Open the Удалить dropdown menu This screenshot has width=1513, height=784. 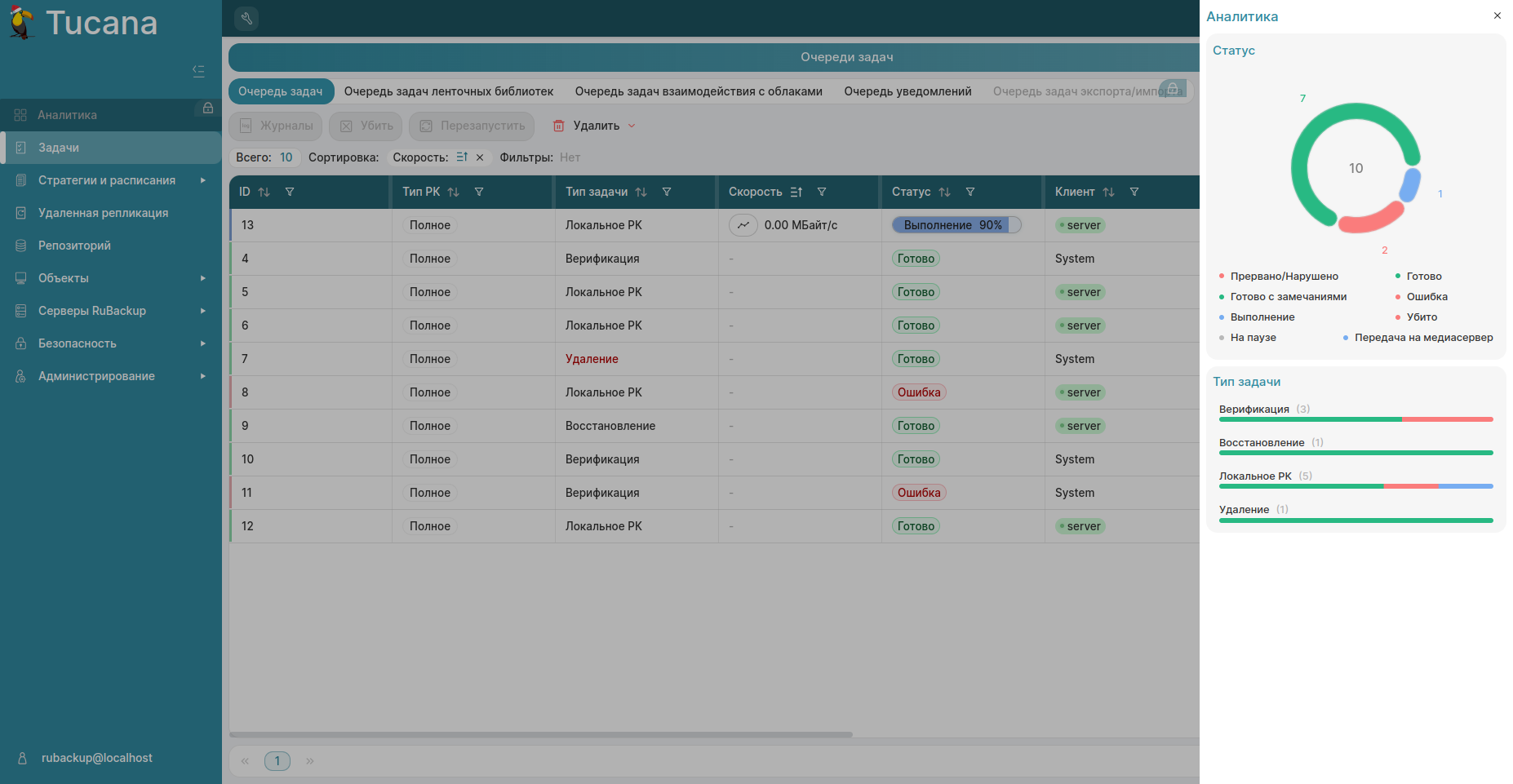(595, 126)
